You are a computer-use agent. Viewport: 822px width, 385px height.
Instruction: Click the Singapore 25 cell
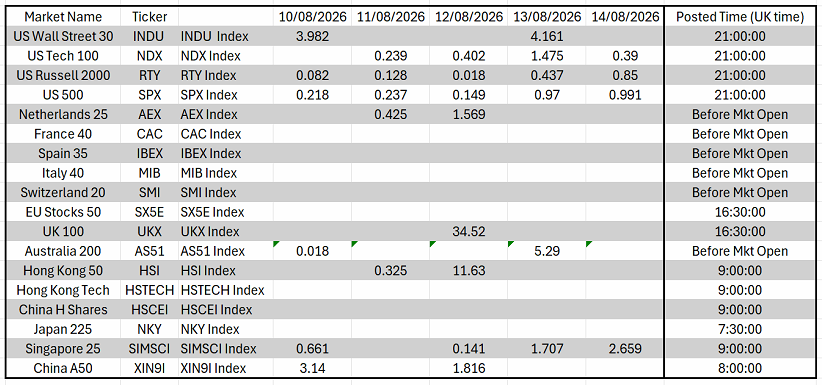(x=63, y=349)
